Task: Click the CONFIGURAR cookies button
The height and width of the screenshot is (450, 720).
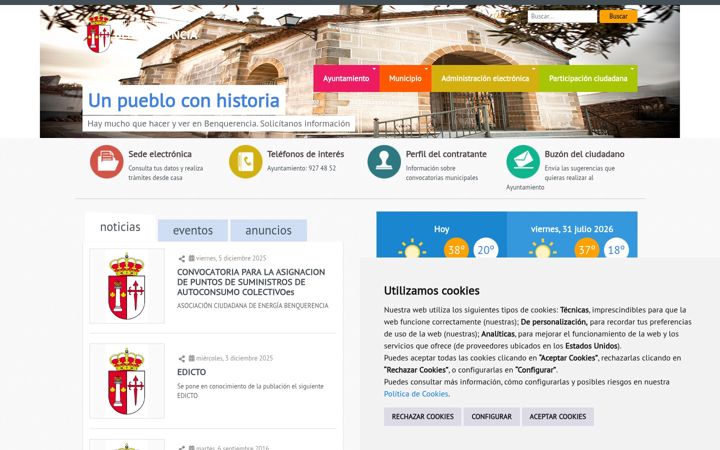Action: coord(492,417)
